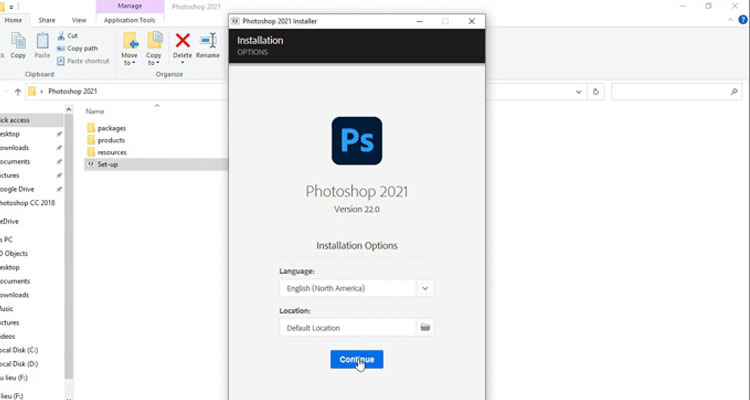
Task: Close the Photoshop 2021 Installer window
Action: click(x=472, y=21)
